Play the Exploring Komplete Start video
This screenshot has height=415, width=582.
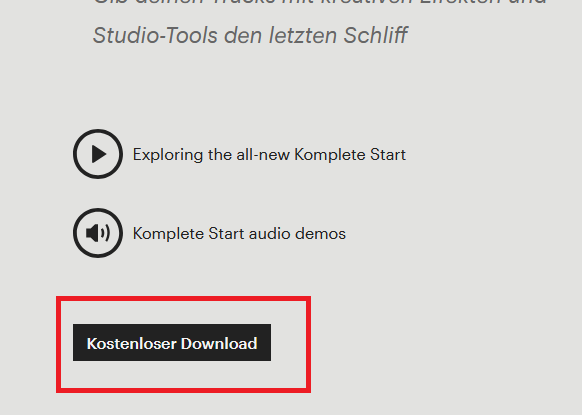tap(98, 154)
